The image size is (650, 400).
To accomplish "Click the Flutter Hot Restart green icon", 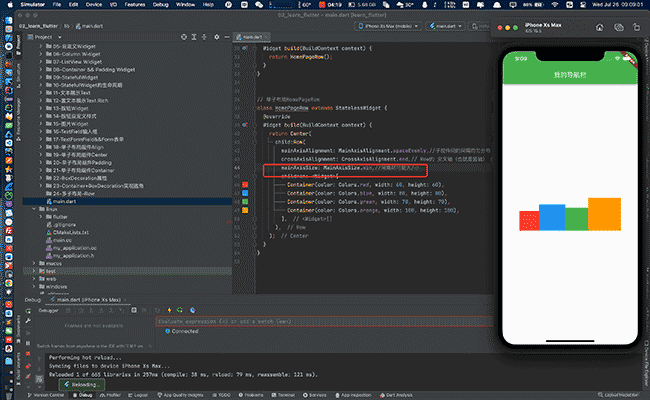I will [x=179, y=310].
